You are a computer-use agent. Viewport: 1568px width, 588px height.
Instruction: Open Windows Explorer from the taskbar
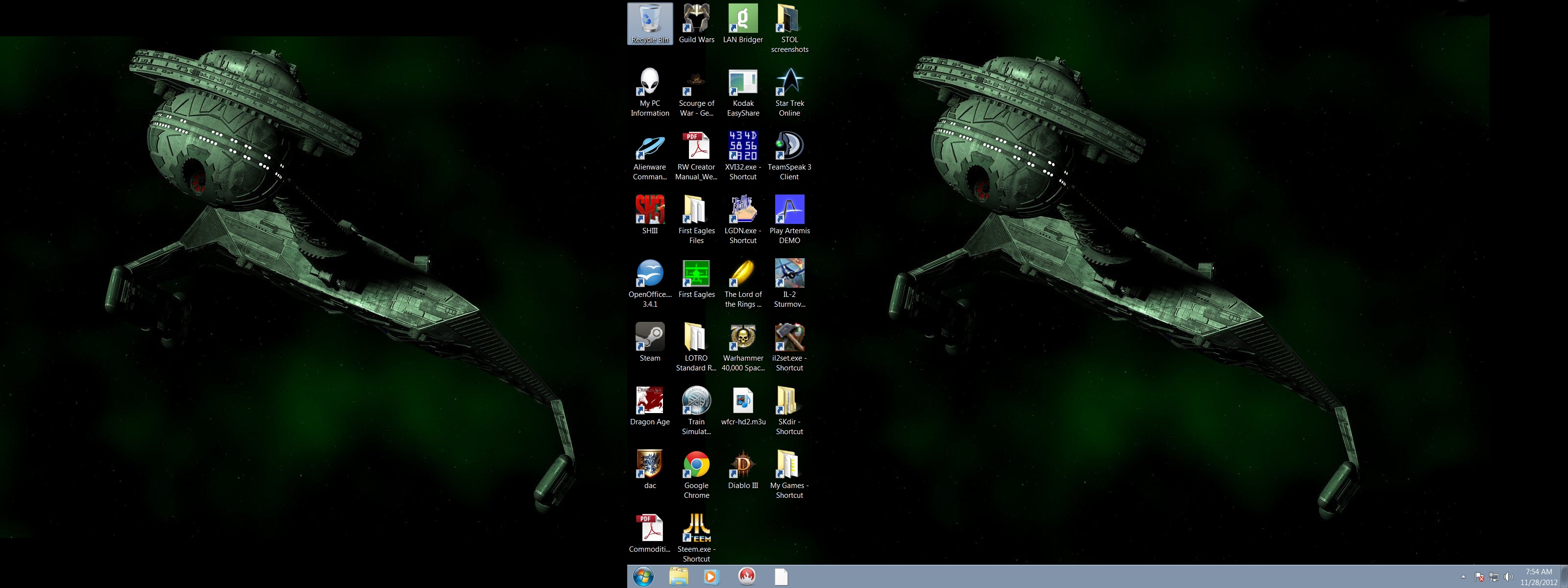click(678, 576)
